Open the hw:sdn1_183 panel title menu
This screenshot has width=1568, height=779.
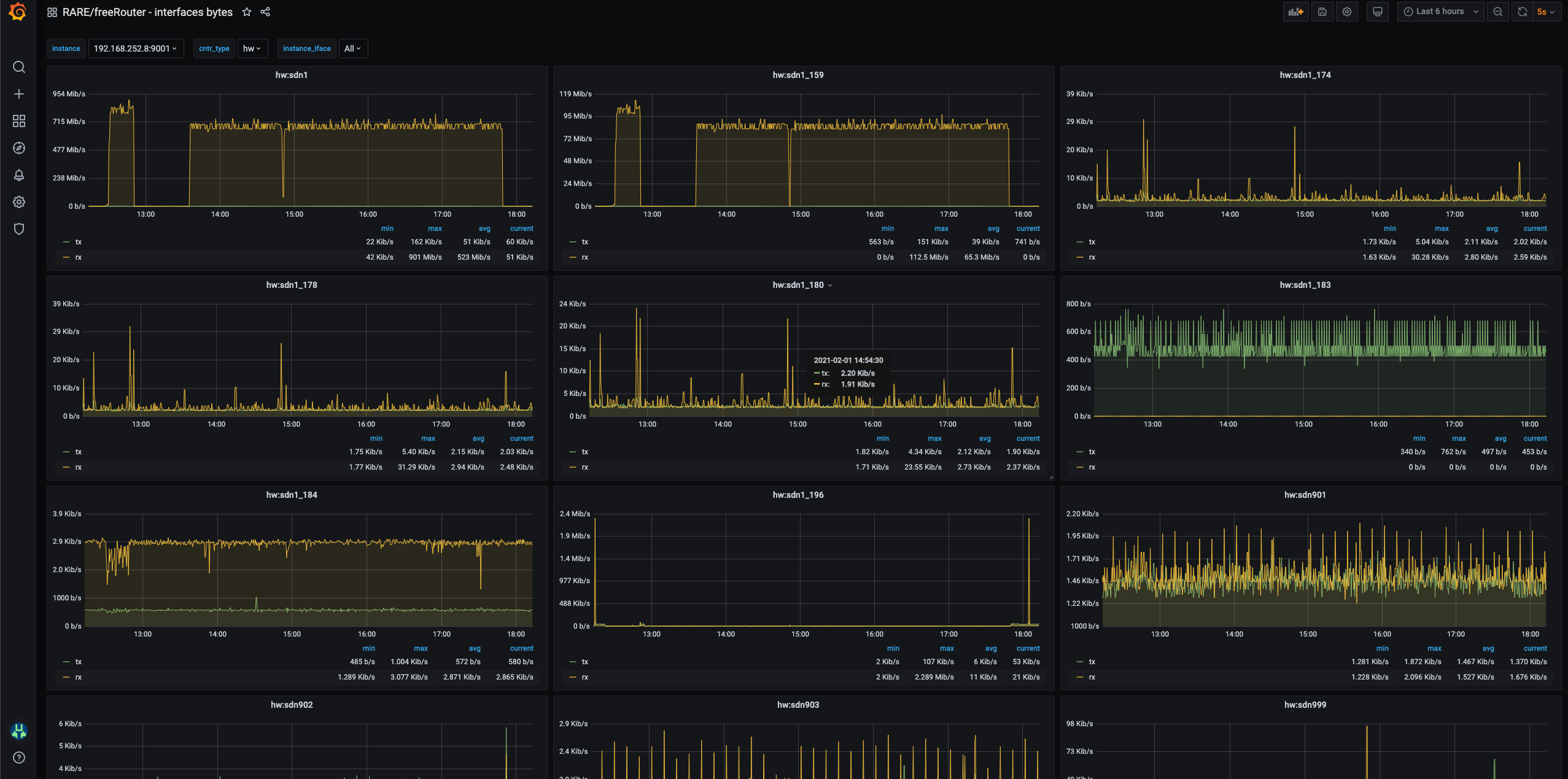[1305, 285]
